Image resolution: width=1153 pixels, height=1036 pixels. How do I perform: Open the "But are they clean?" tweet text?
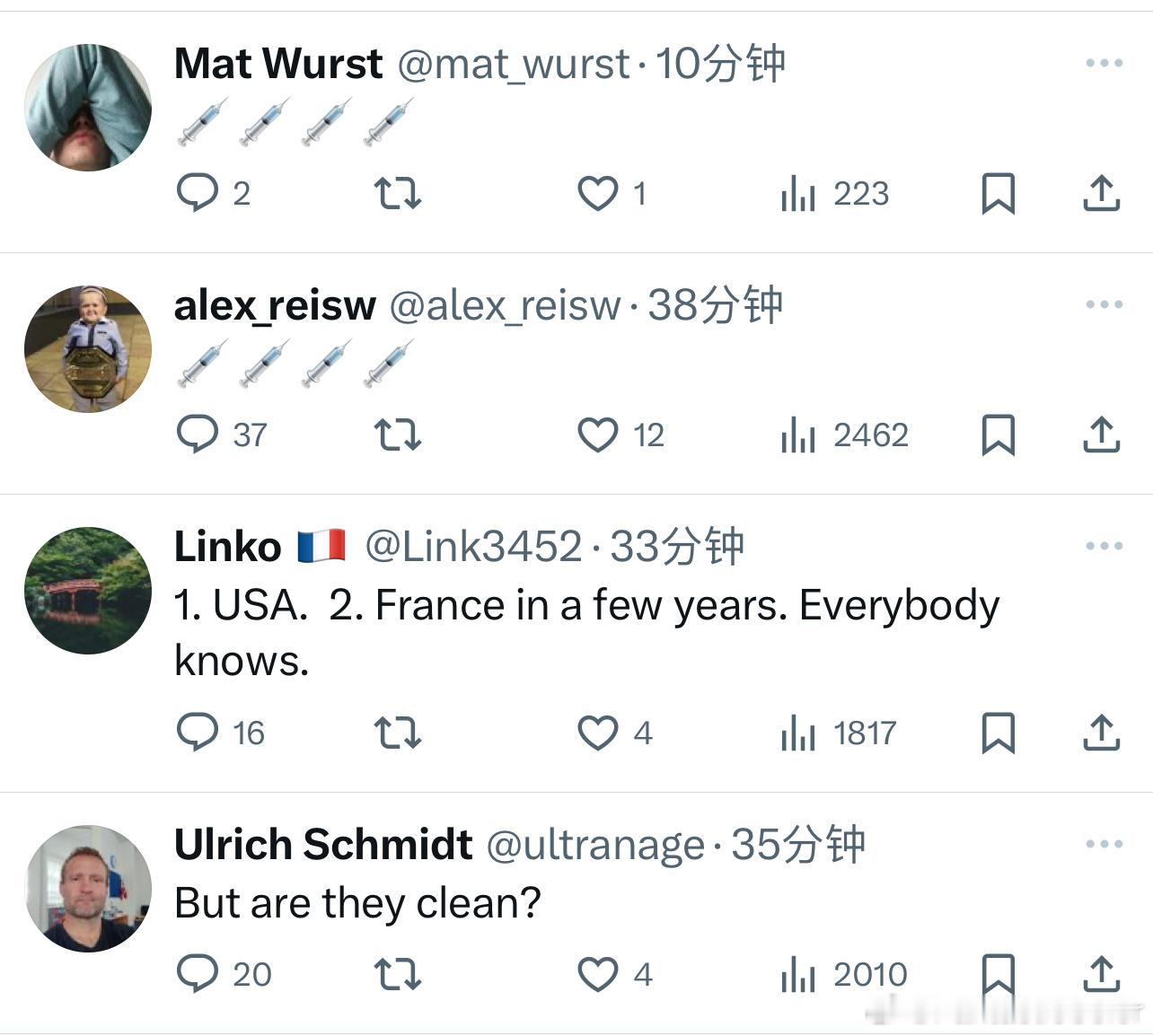(357, 903)
